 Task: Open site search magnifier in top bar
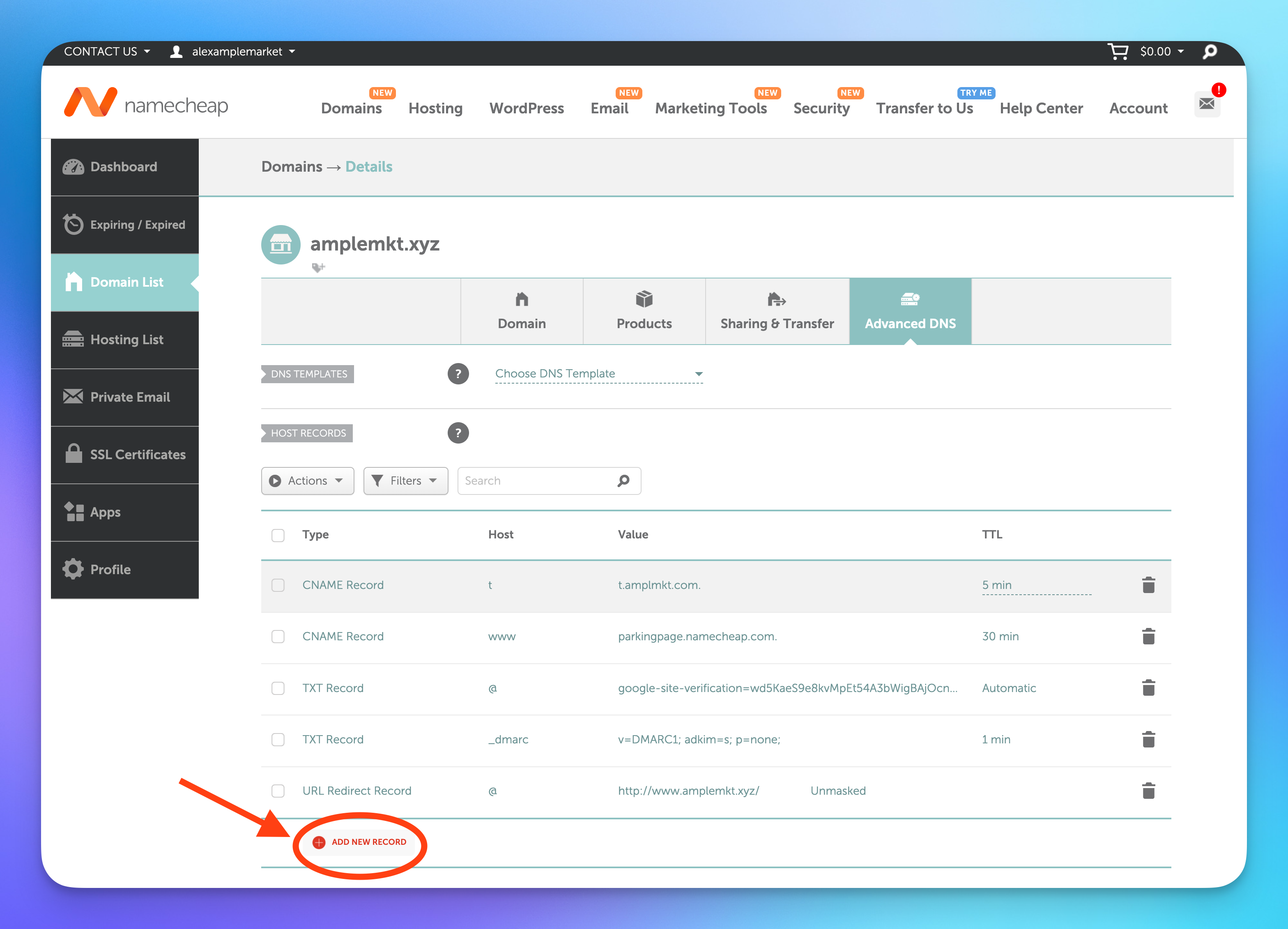point(1210,52)
